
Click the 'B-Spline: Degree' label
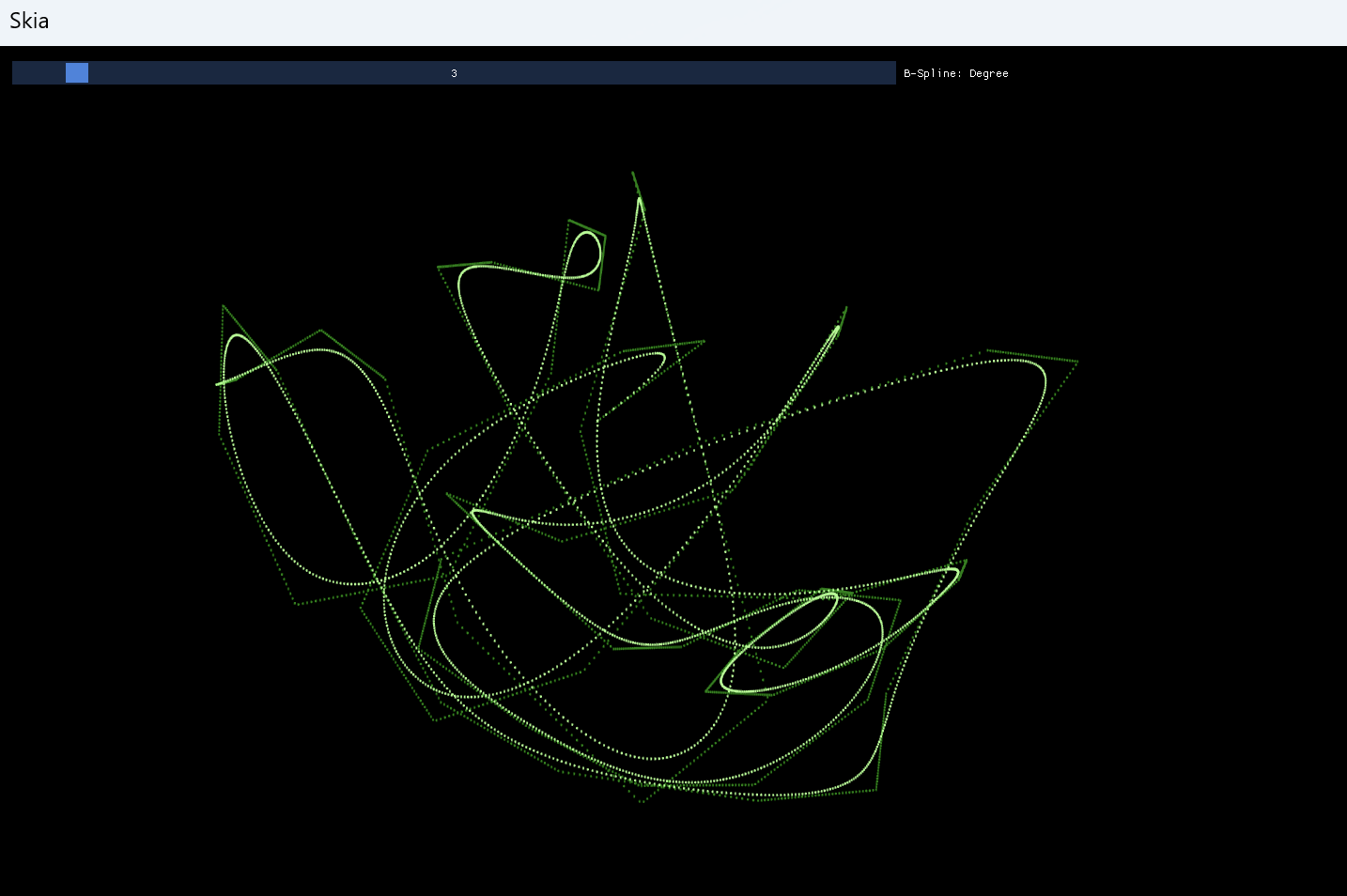[x=956, y=73]
